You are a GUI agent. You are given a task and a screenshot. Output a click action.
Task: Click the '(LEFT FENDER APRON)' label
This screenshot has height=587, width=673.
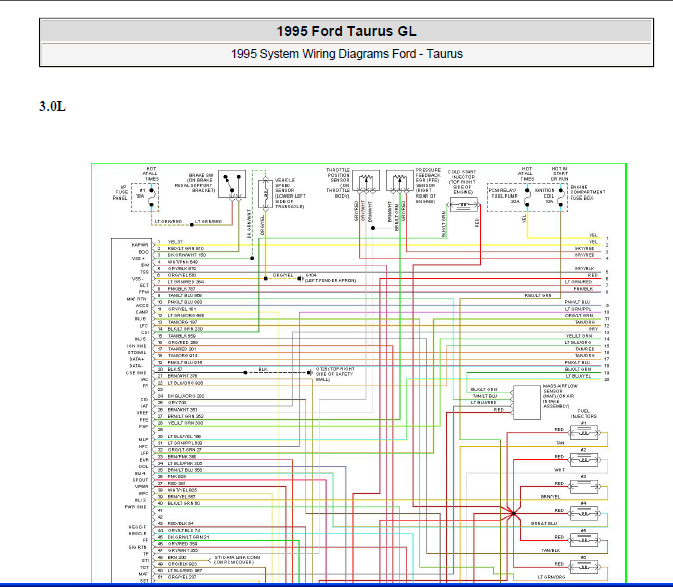(330, 281)
